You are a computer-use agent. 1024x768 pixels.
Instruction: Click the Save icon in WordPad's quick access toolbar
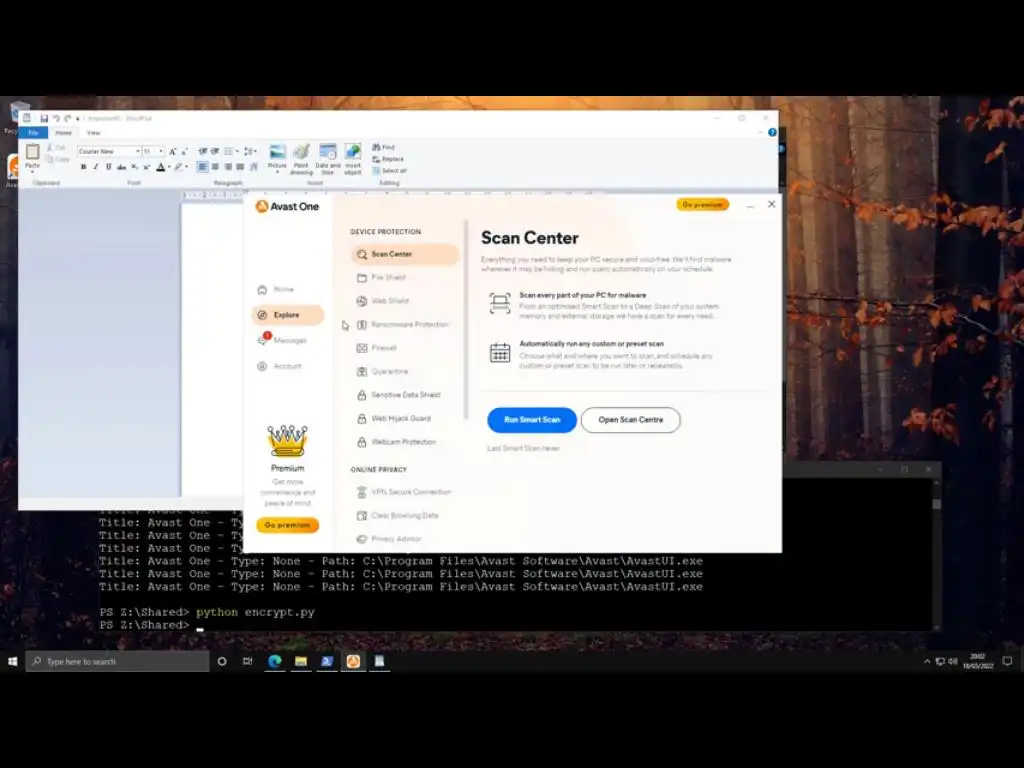pyautogui.click(x=44, y=118)
